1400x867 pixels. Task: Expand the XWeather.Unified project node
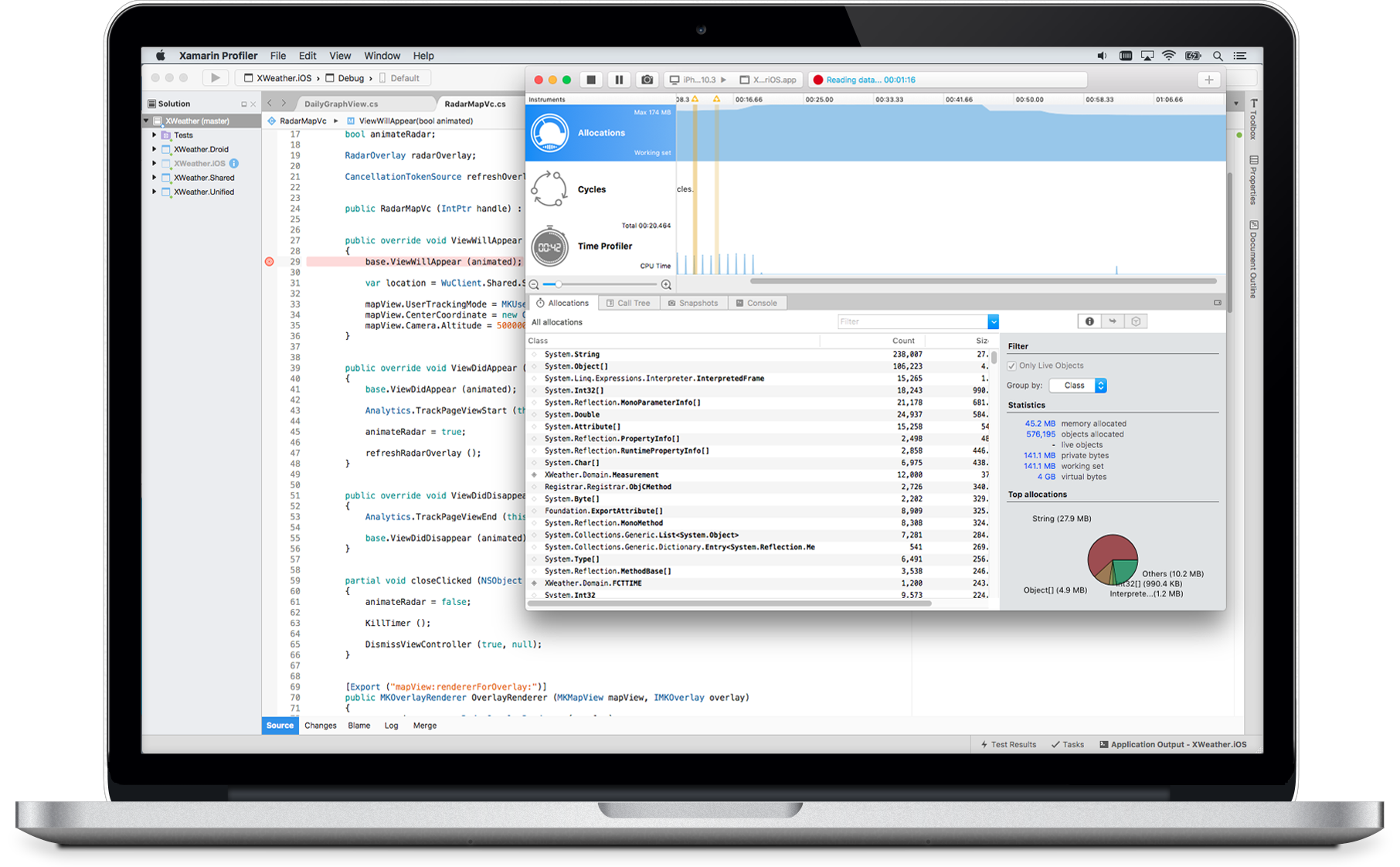pyautogui.click(x=155, y=192)
